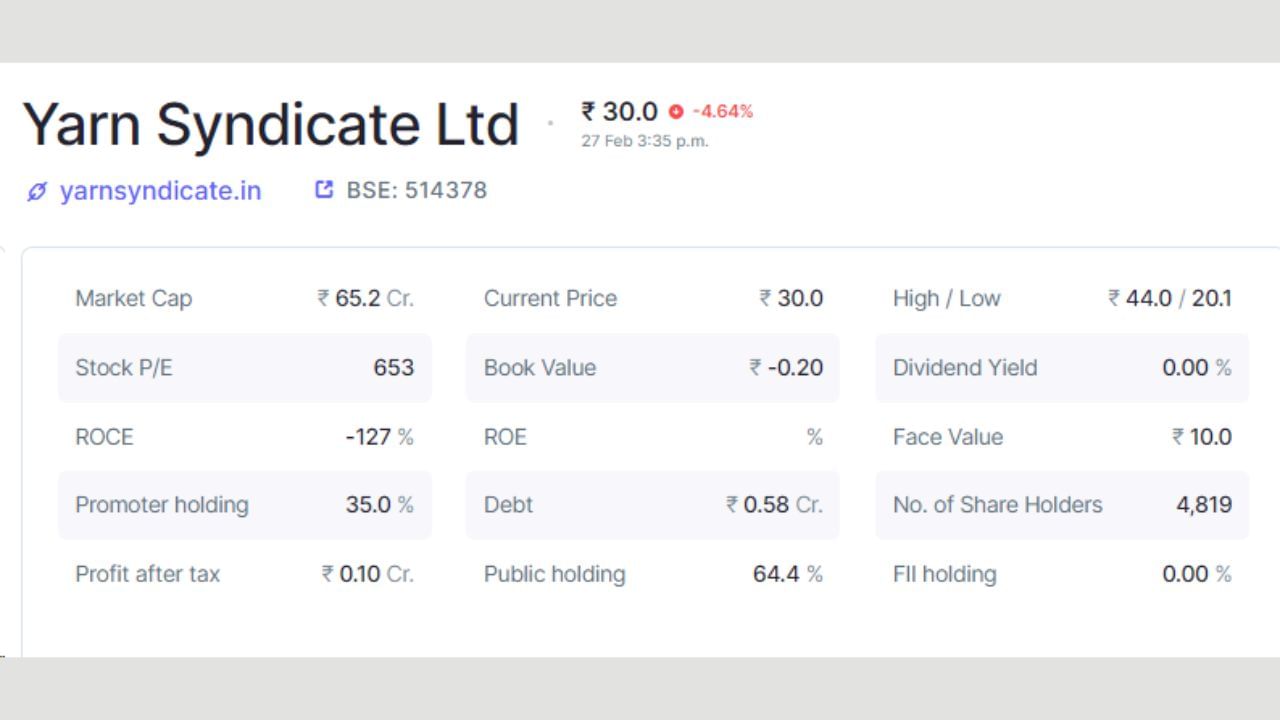The image size is (1280, 720).
Task: Click the Yarn Syndicate Ltd company title
Action: coord(271,125)
